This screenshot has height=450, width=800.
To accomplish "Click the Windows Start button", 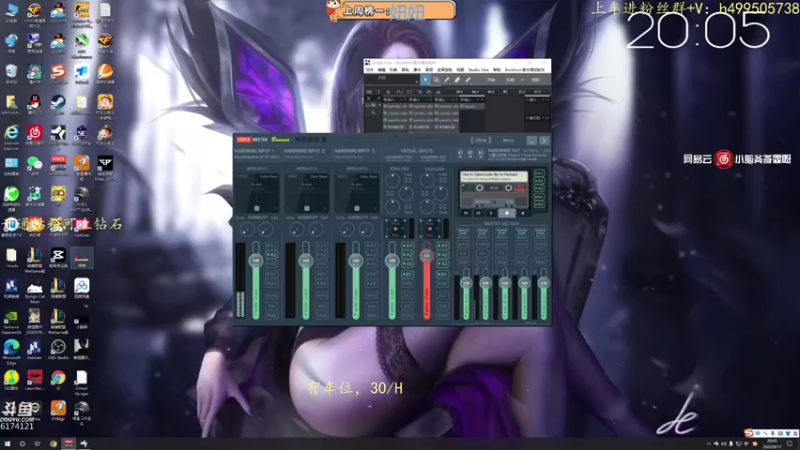I will pos(7,444).
